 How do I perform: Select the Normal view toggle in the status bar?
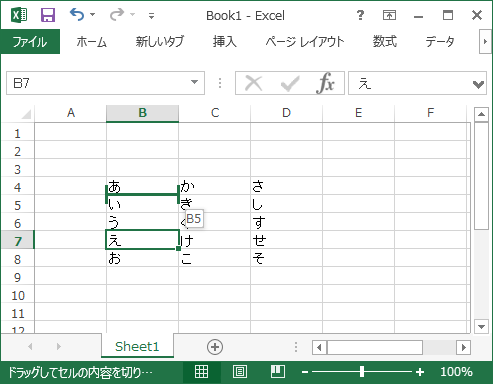[x=201, y=372]
